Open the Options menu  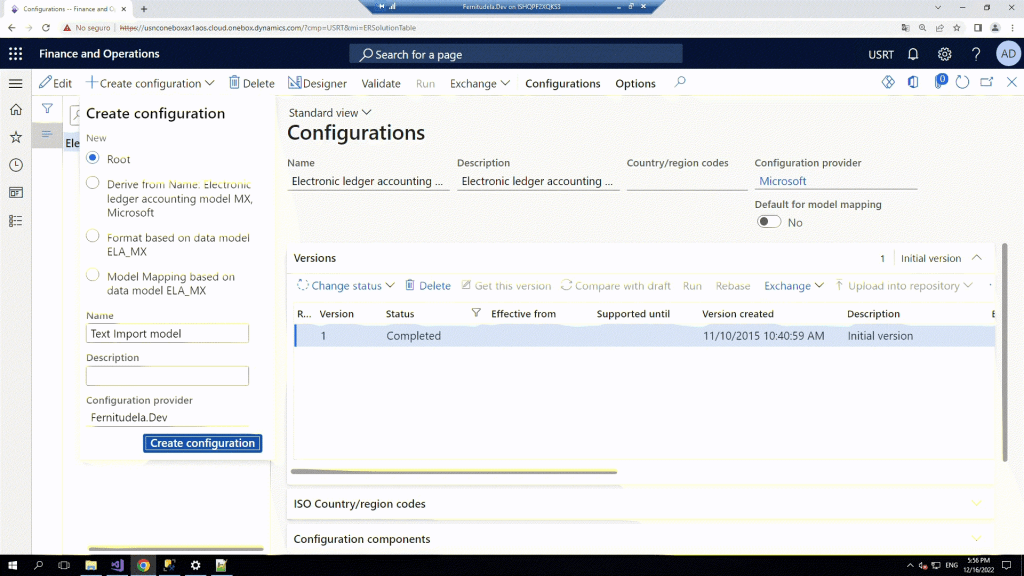coord(635,84)
